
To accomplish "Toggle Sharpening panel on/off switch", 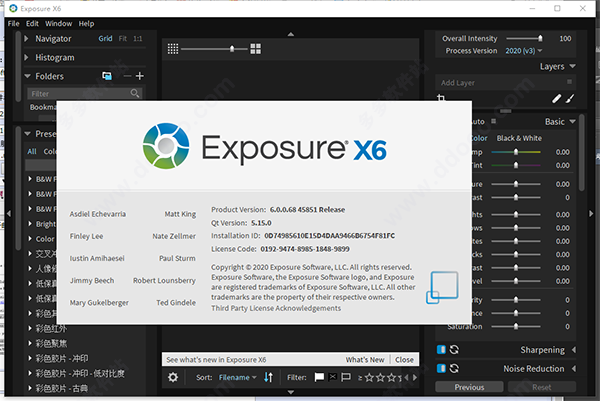I will (x=441, y=349).
